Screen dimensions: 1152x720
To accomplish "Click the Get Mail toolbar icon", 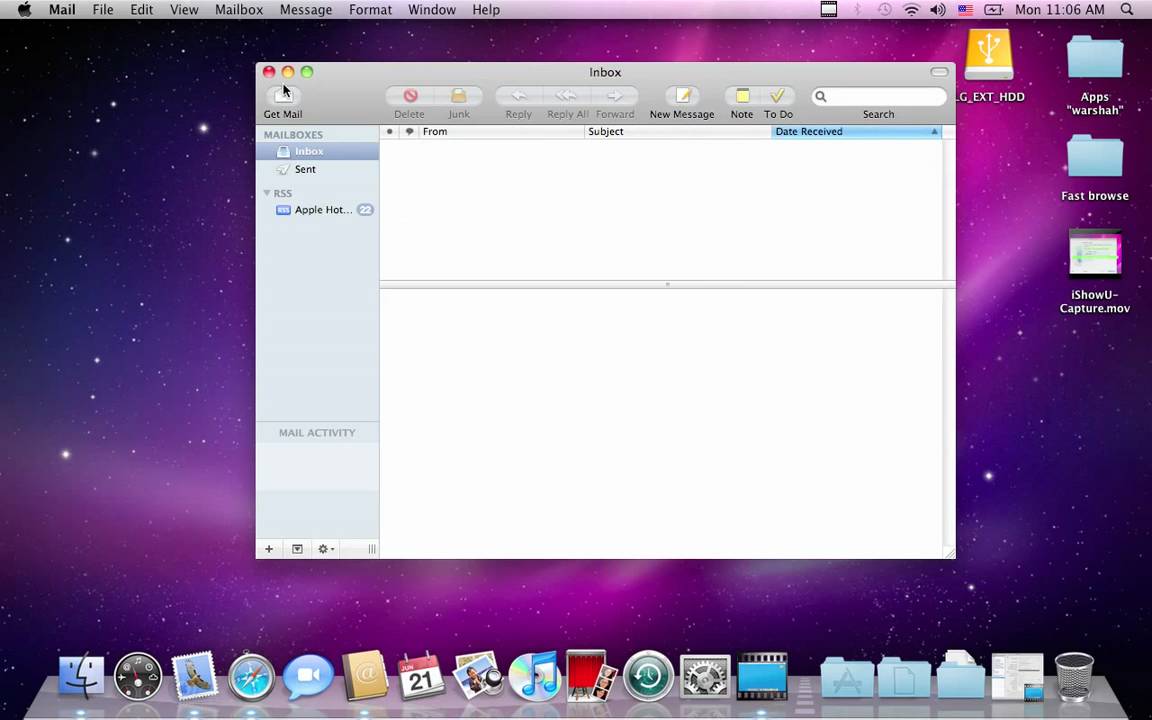I will tap(283, 96).
